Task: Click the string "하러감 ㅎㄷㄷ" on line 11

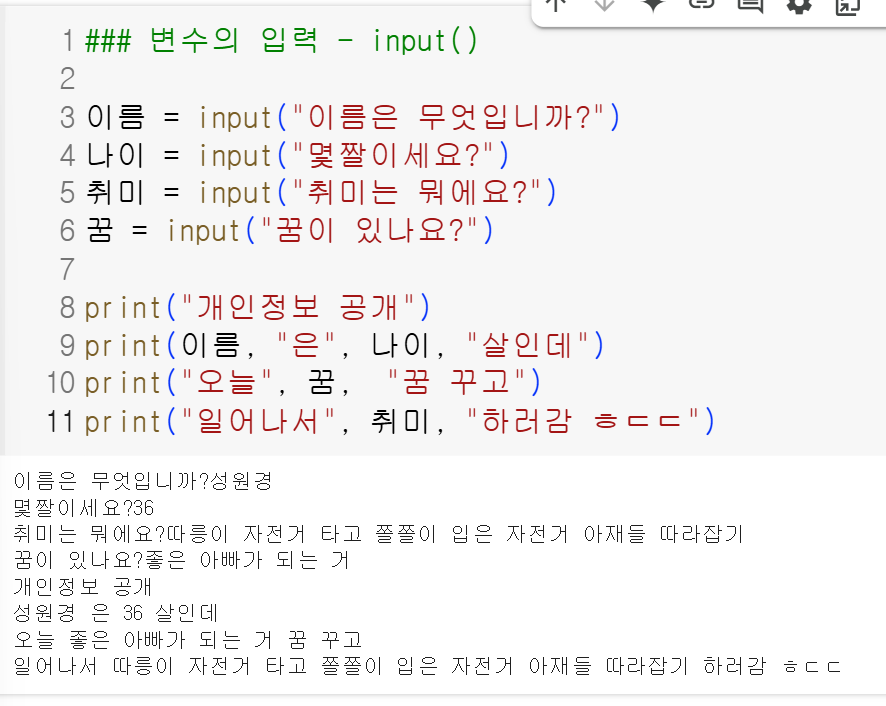Action: click(x=583, y=422)
